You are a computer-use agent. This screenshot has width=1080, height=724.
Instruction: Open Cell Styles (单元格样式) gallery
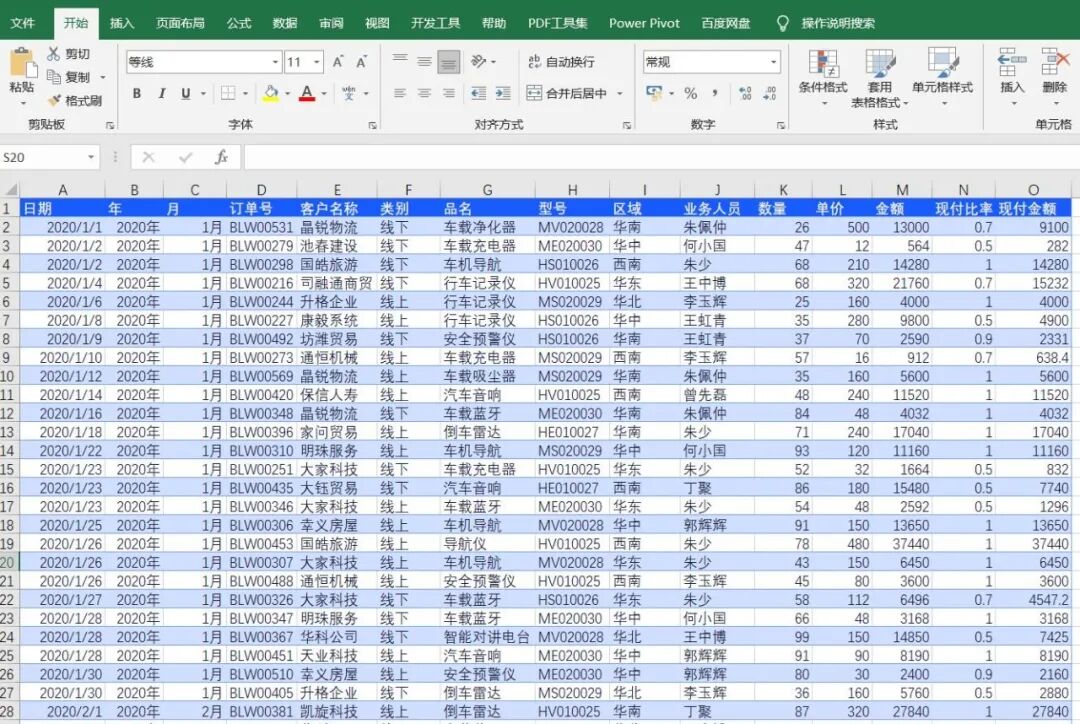(942, 77)
